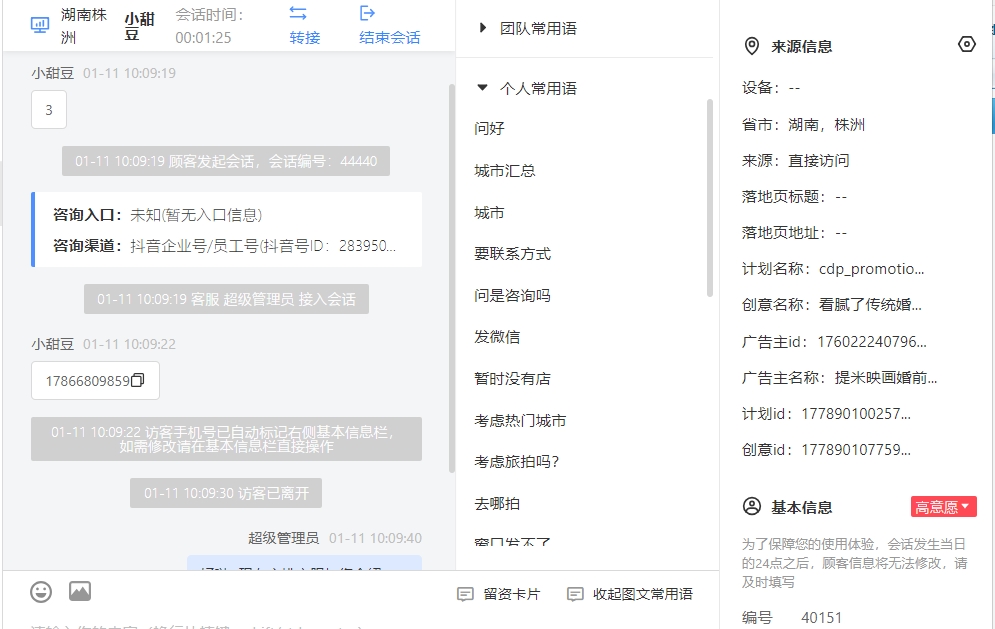Click the 留资卡片 button label
The image size is (995, 629).
[511, 594]
